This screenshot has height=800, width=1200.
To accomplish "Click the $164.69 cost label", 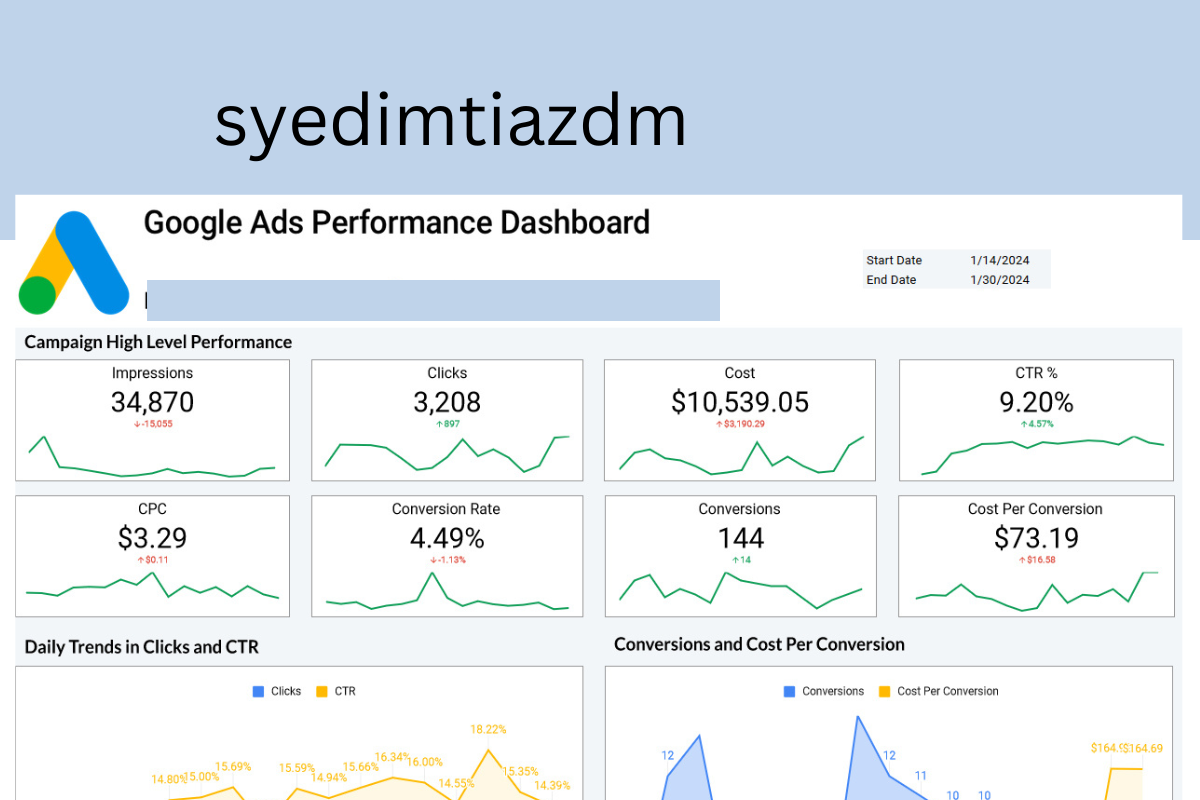I will point(1143,748).
